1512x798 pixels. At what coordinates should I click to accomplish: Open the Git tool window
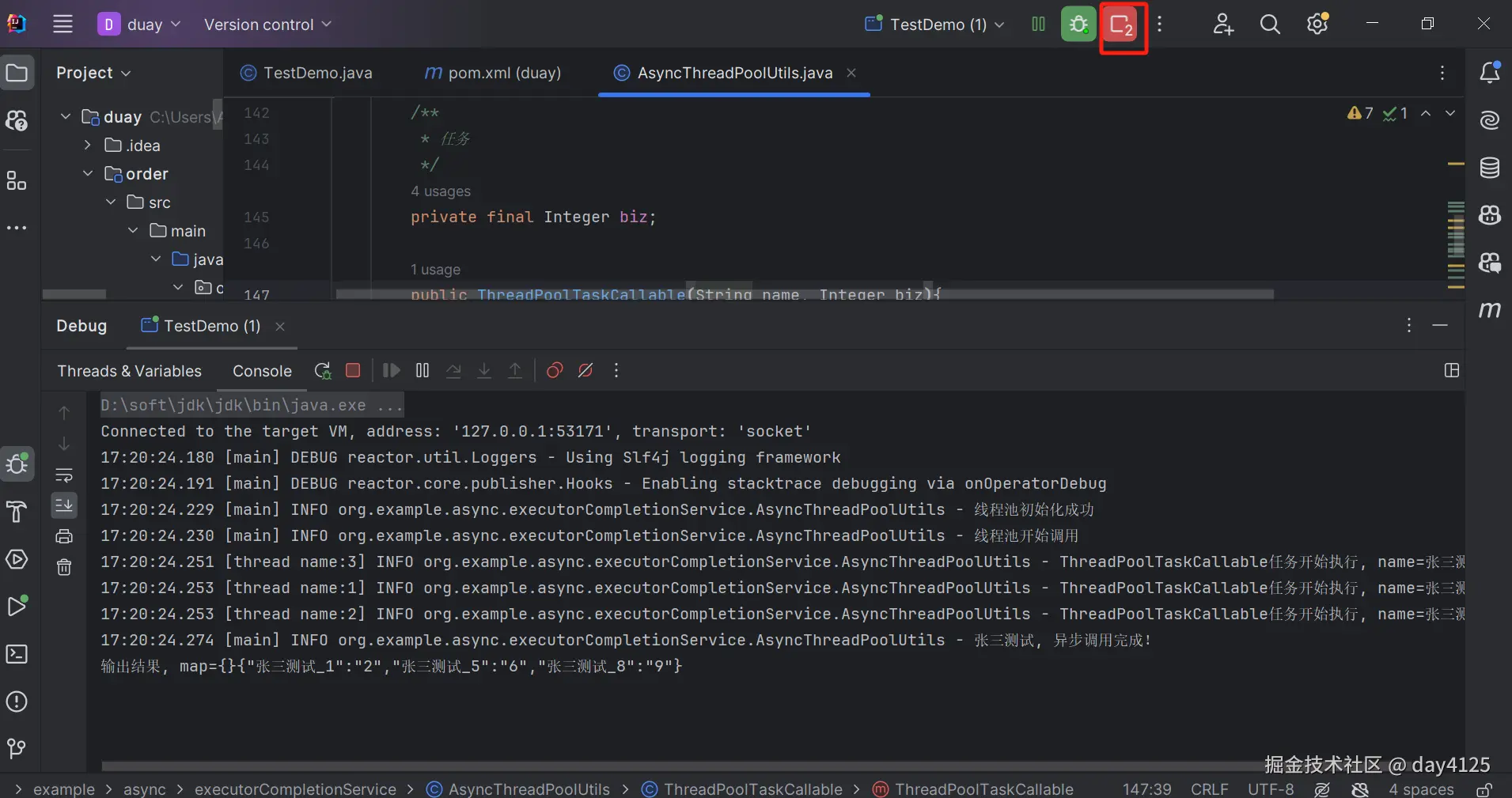tap(17, 749)
